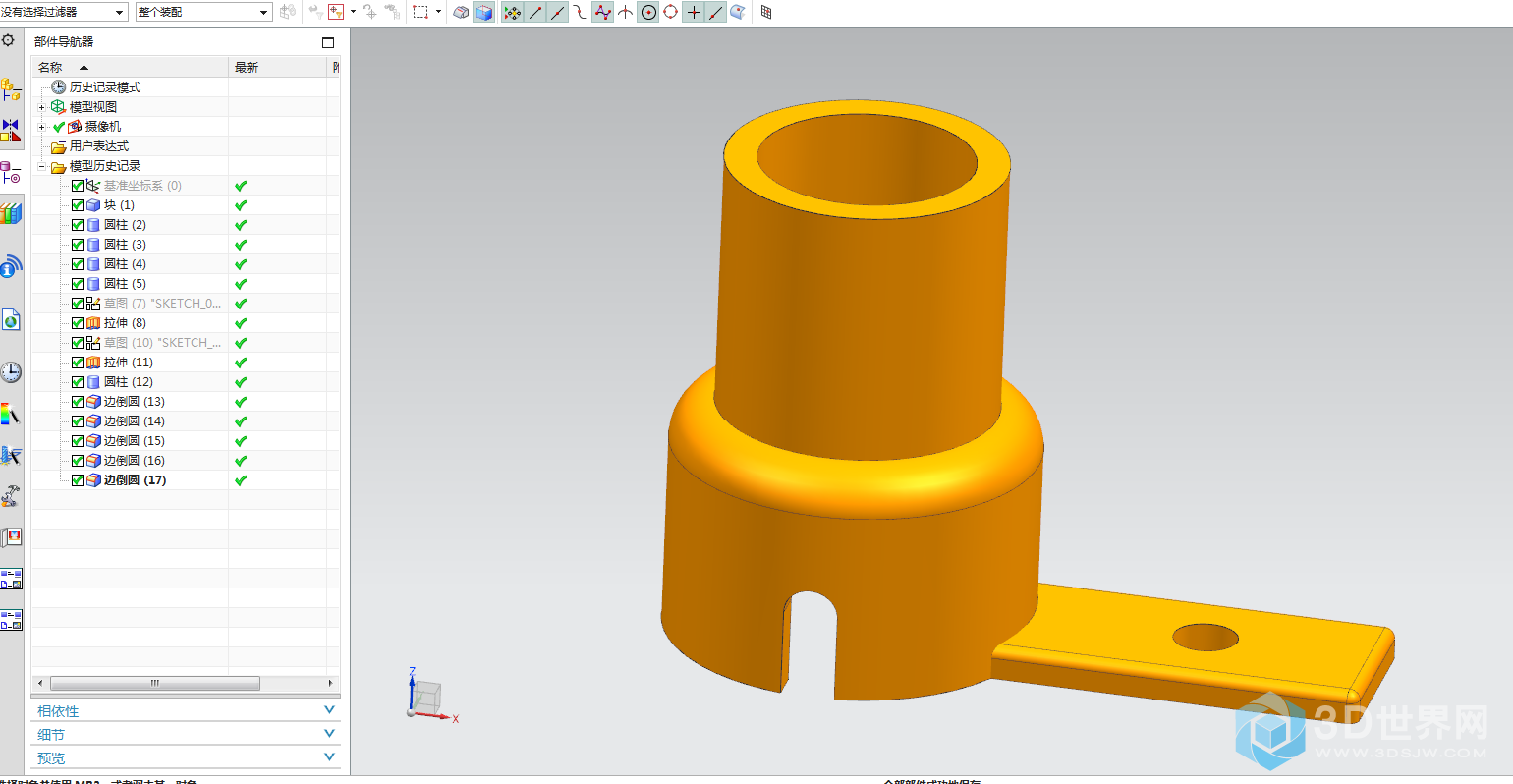Sort by the 名称 column header

click(130, 67)
